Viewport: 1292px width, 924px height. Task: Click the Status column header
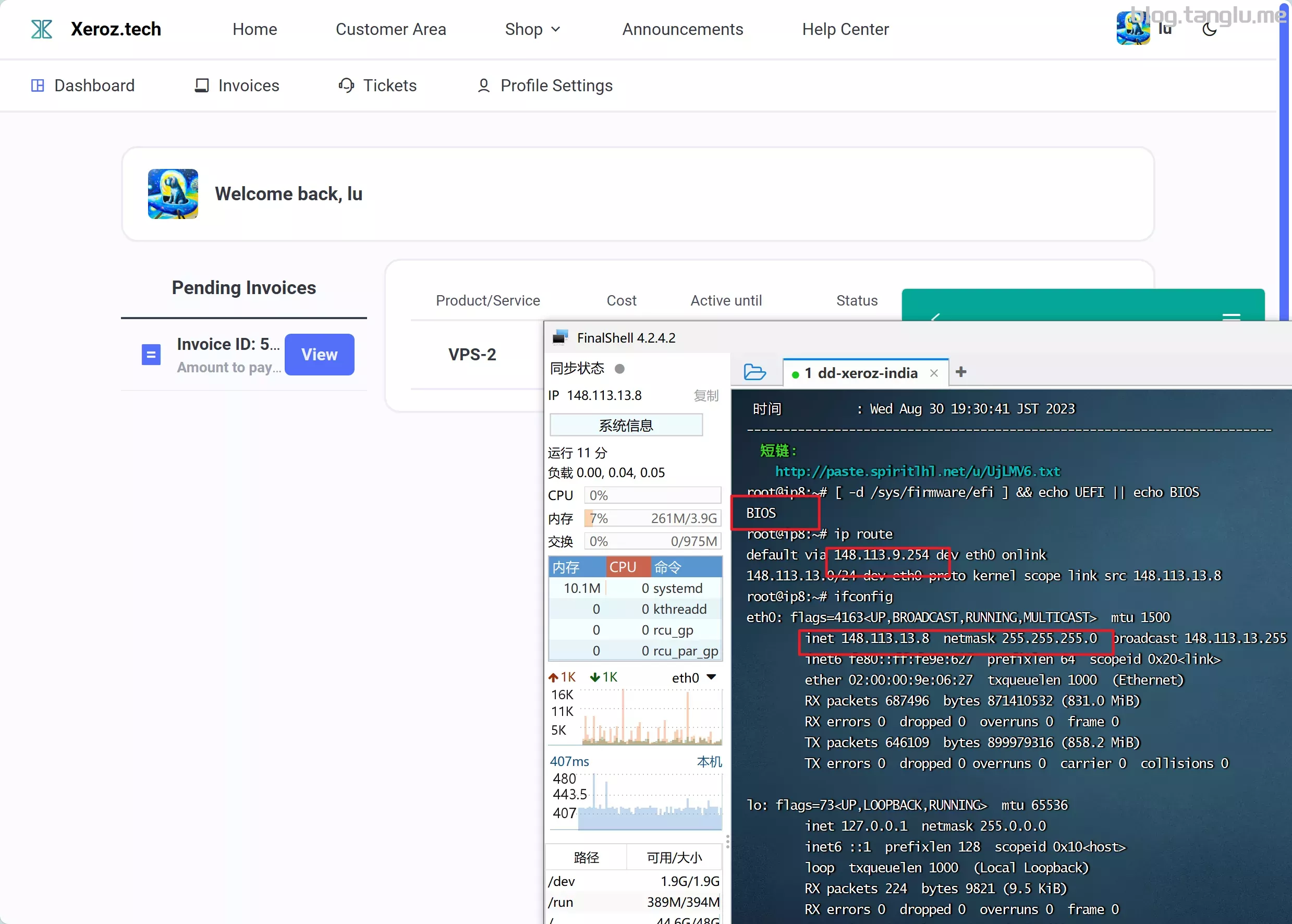(857, 300)
